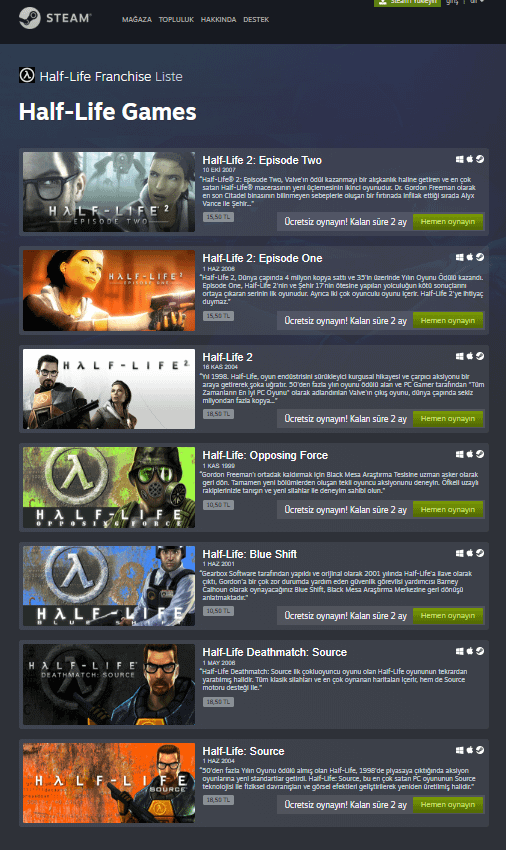Open the Half-Life Deathmatch: Source thumbnail
Screen dimensions: 506x850
109,684
